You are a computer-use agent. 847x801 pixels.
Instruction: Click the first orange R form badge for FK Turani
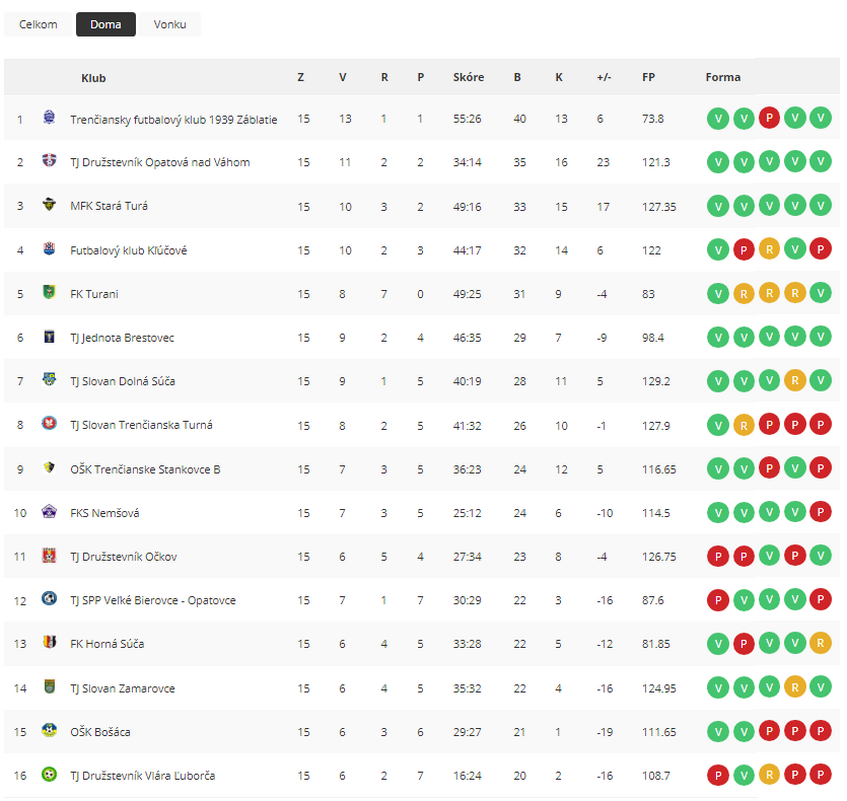pos(743,293)
